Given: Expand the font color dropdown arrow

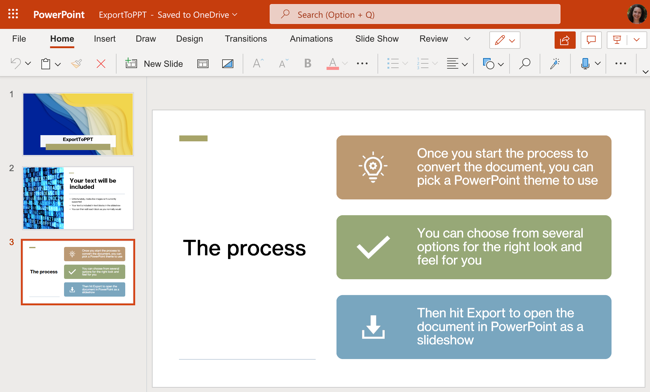Looking at the screenshot, I should pyautogui.click(x=344, y=63).
